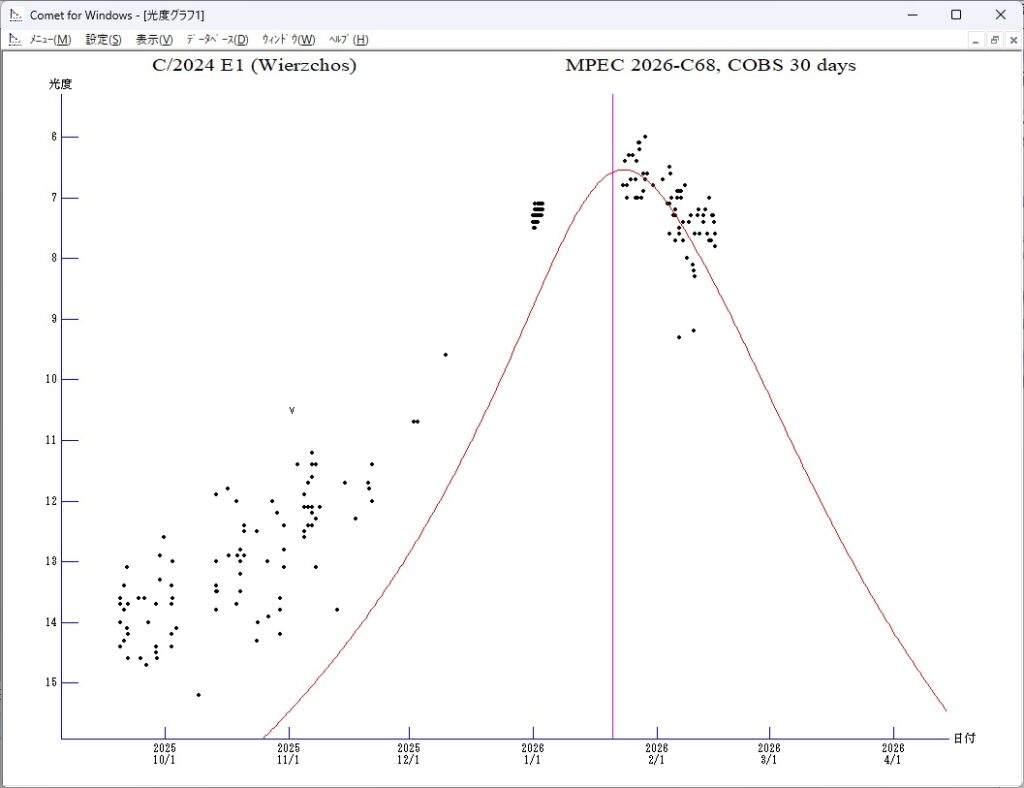Image resolution: width=1024 pixels, height=788 pixels.
Task: Click the 光度 magnitude axis label
Action: (x=61, y=85)
